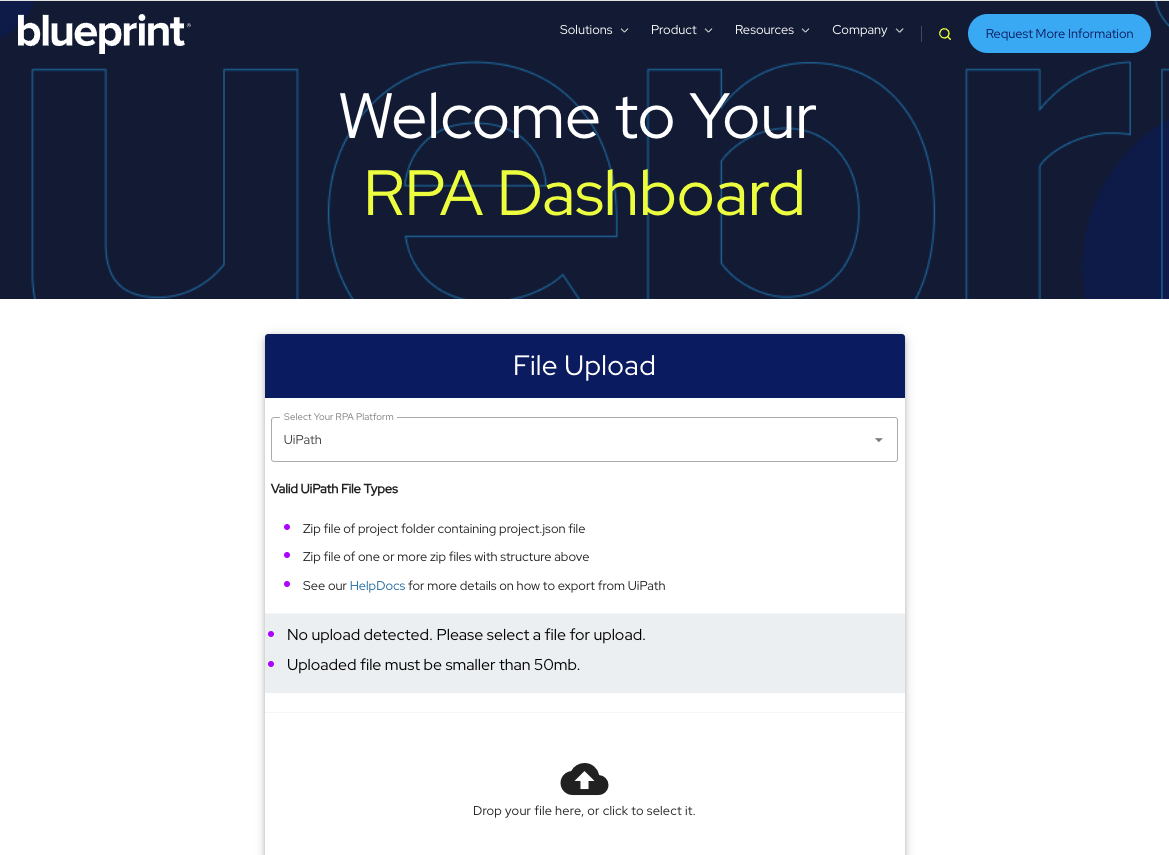Image resolution: width=1169 pixels, height=855 pixels.
Task: Click the bullet next to 'No upload detected'
Action: point(272,634)
